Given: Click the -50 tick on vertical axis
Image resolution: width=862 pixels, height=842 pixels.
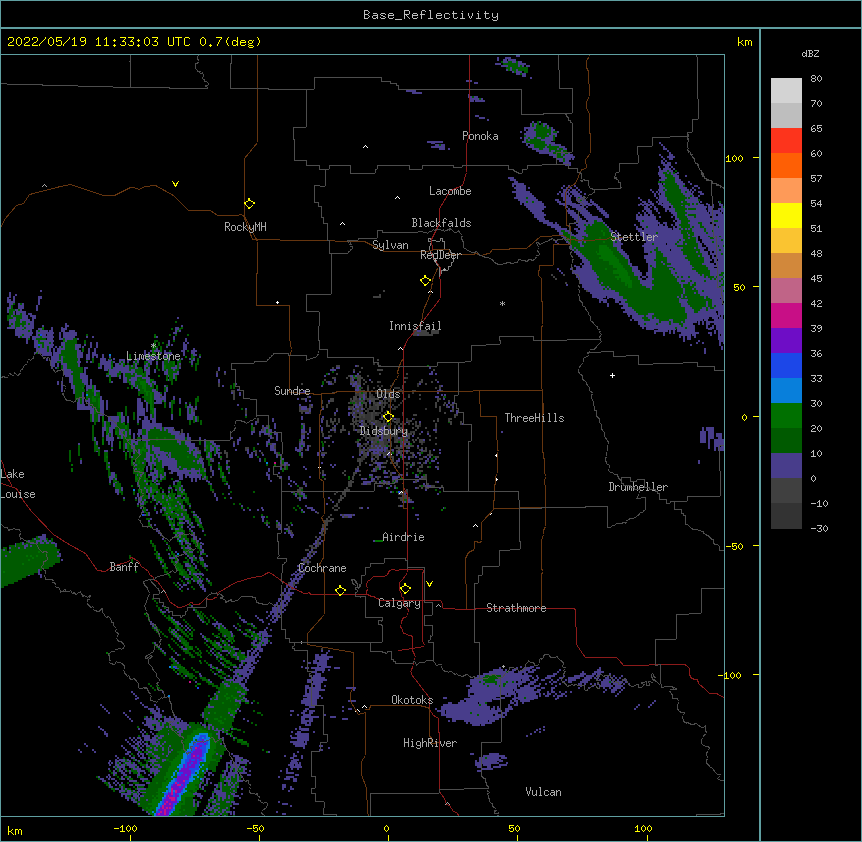Looking at the screenshot, I should click(x=734, y=546).
